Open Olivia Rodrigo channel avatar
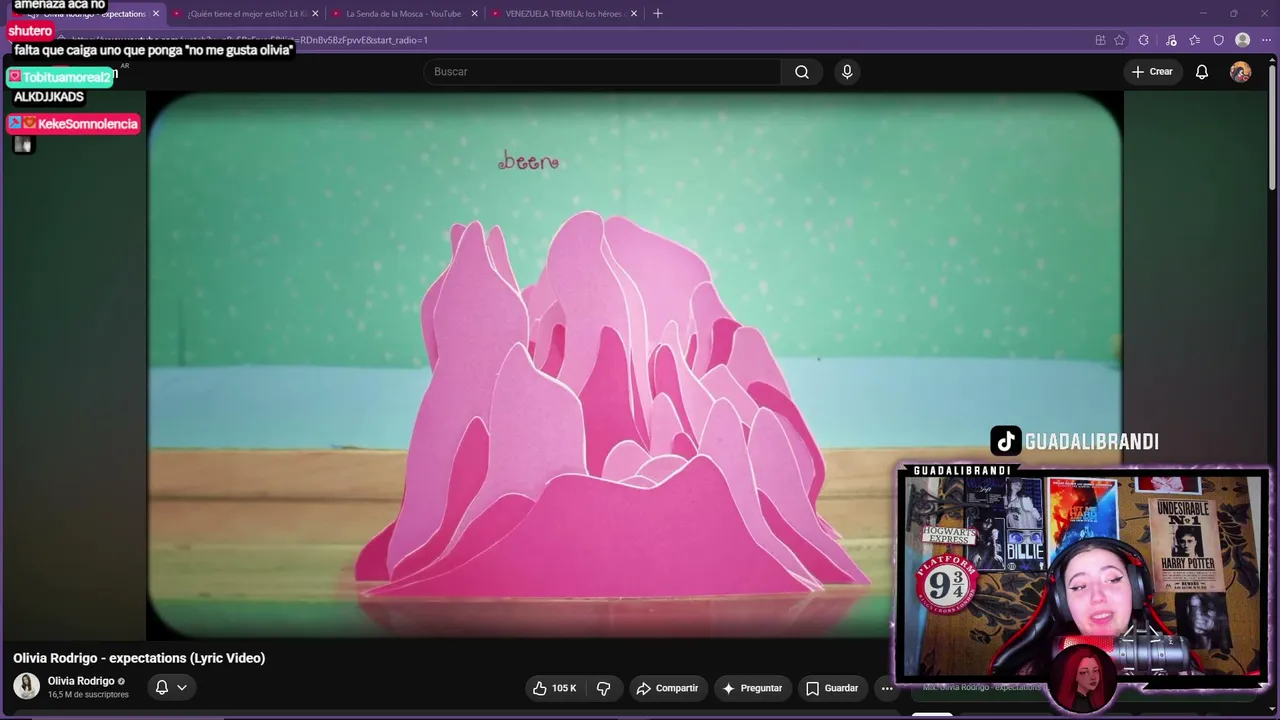This screenshot has width=1280, height=720. point(26,686)
